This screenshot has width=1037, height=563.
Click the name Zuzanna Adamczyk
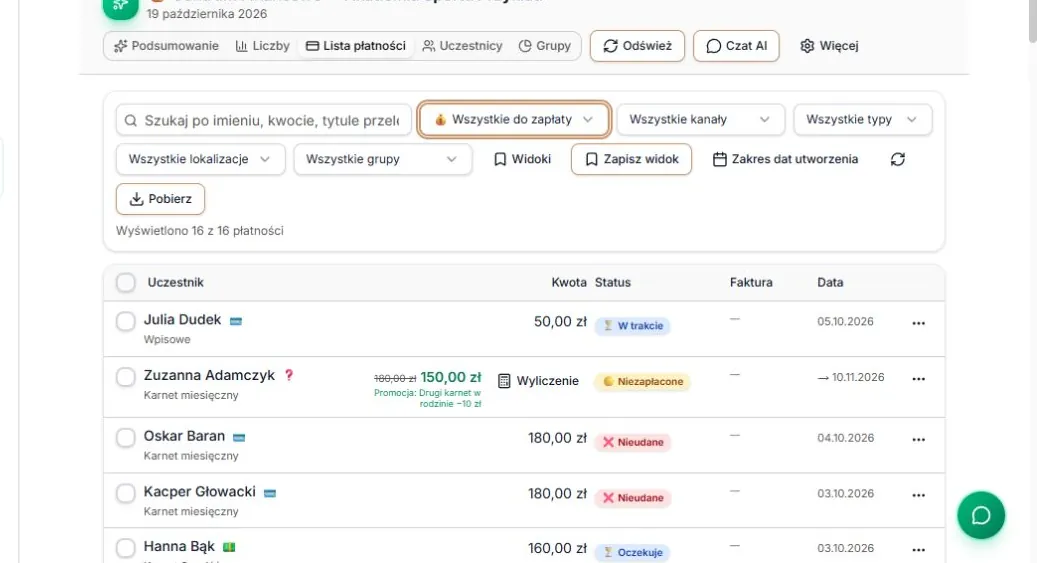pyautogui.click(x=209, y=375)
